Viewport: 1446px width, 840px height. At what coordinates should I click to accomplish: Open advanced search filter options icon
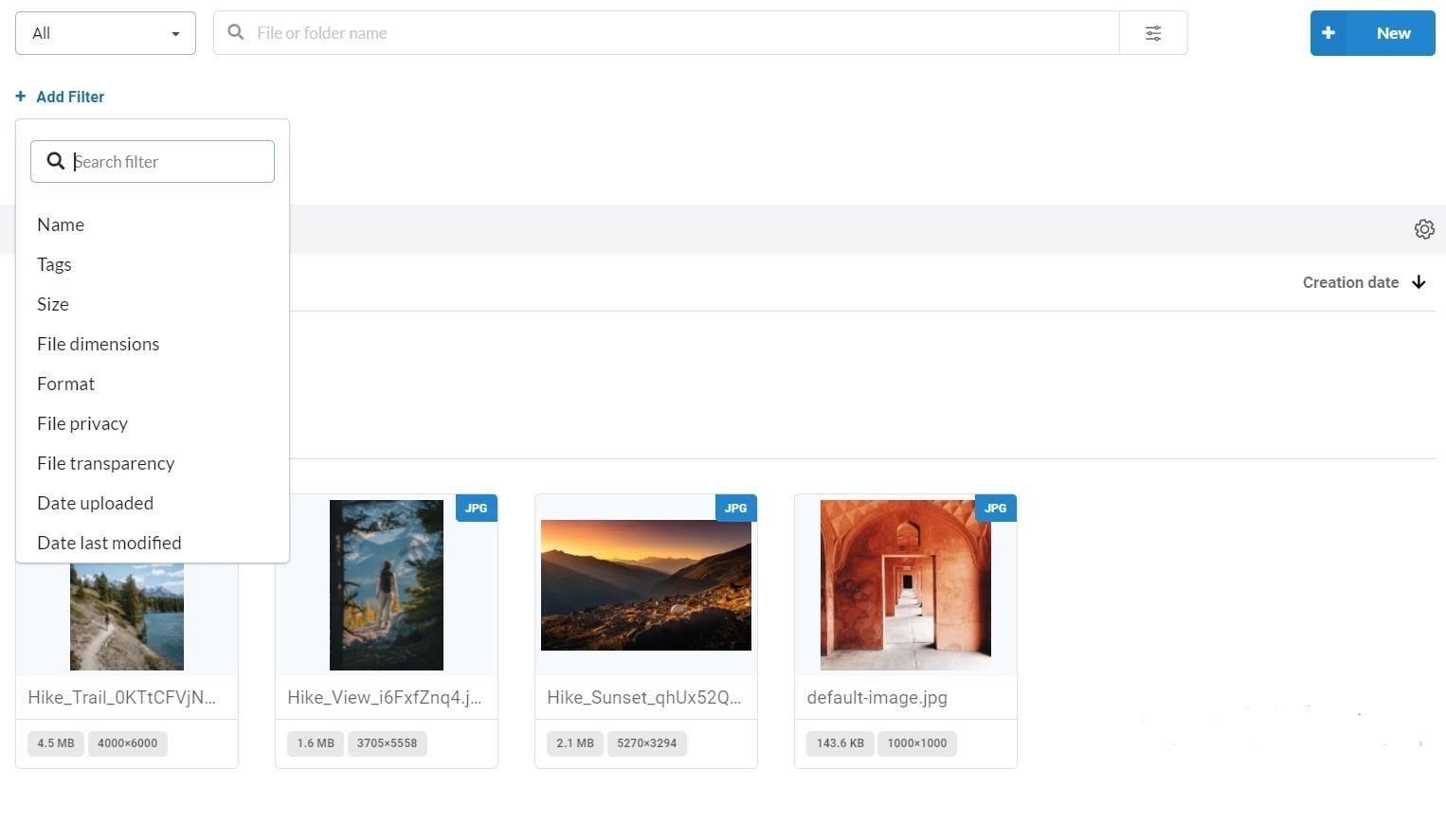1153,33
